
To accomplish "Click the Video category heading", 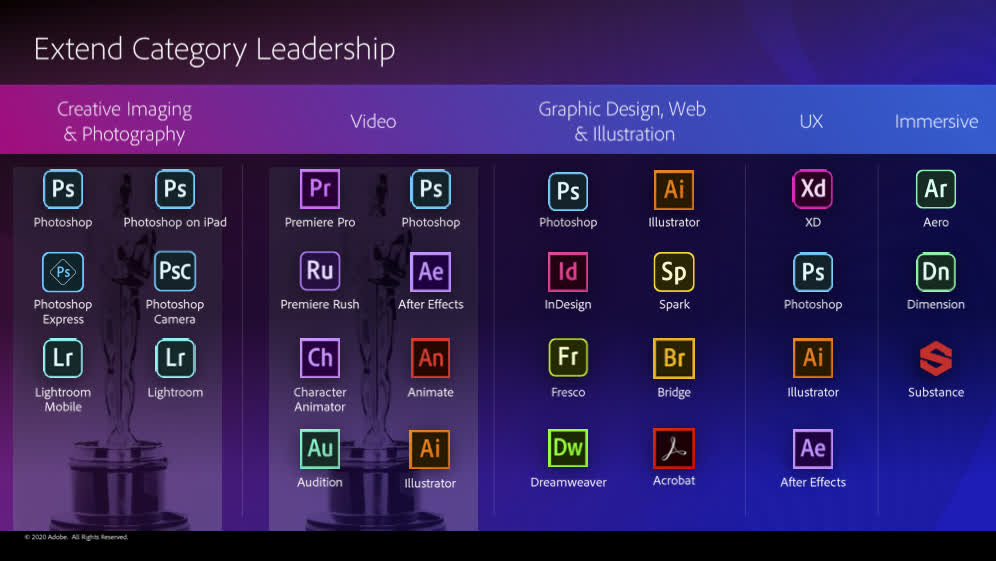I will coord(374,121).
